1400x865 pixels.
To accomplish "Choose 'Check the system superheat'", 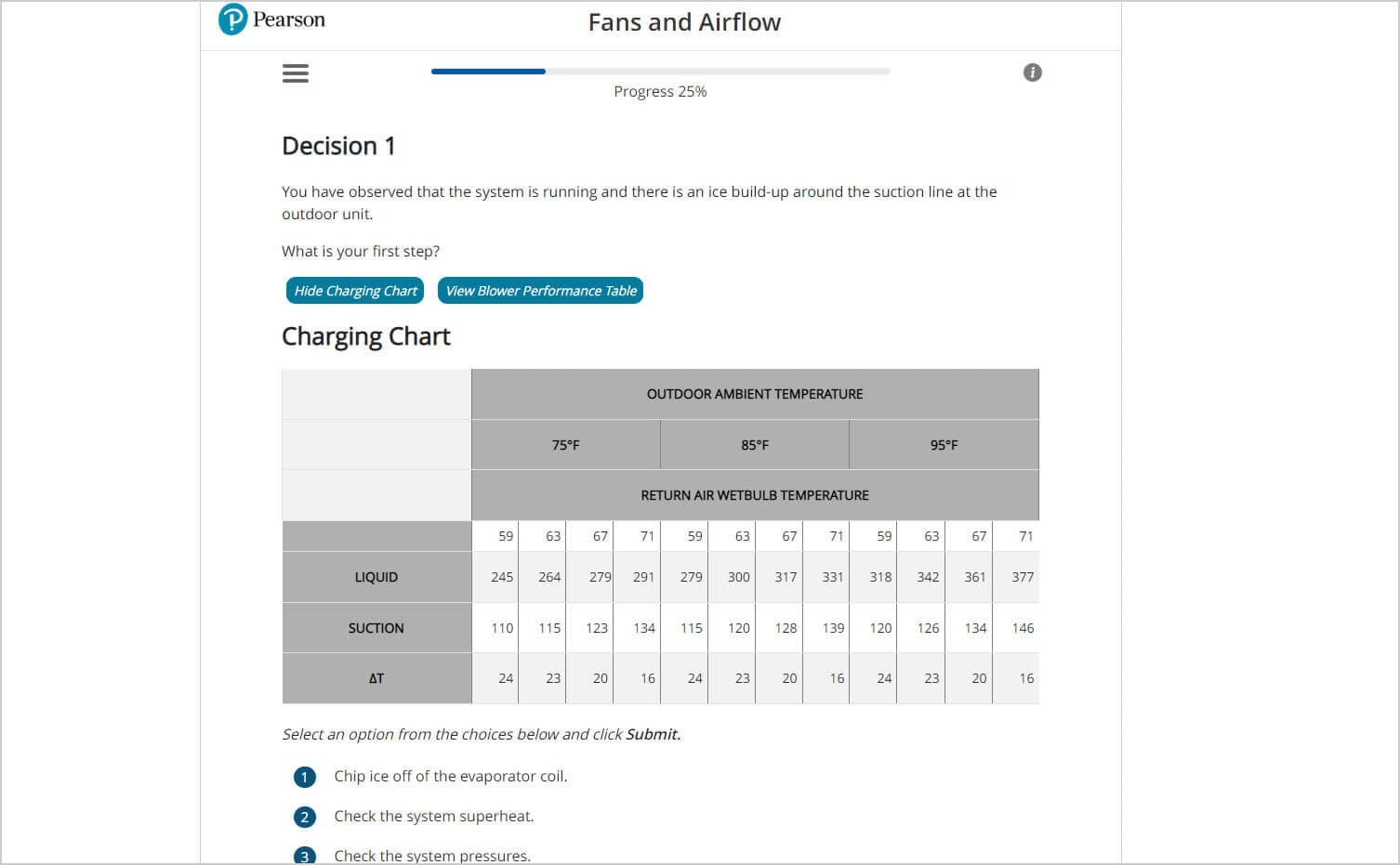I will [x=433, y=817].
